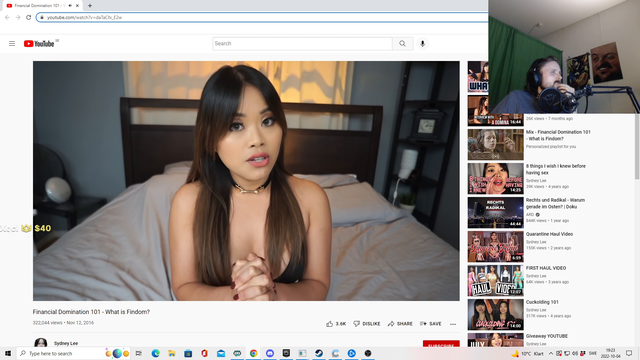Start voice search with the microphone icon

tap(422, 44)
